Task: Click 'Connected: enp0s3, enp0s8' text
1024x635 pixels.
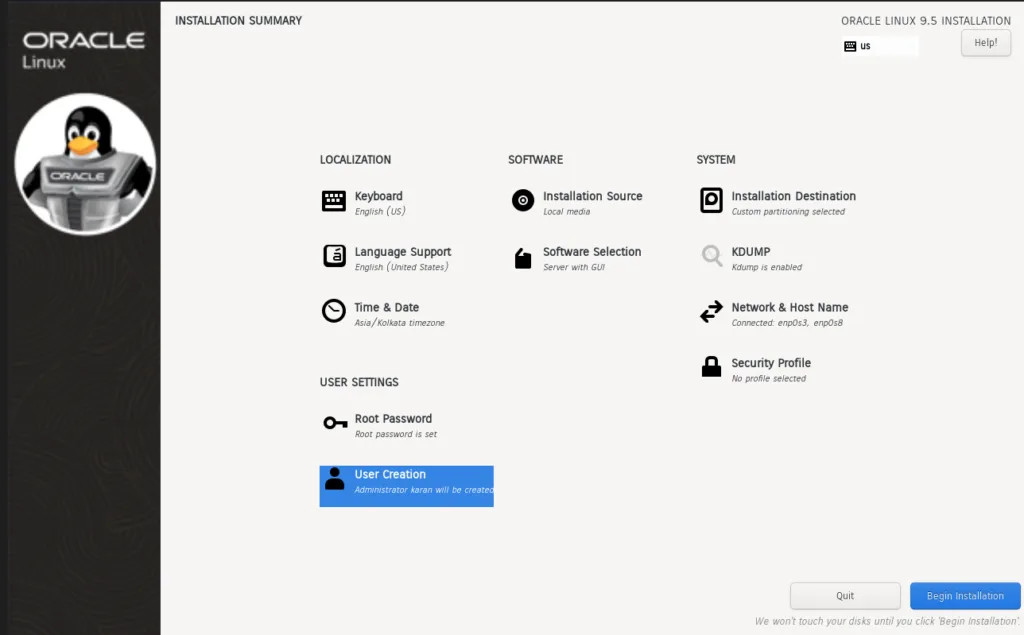Action: pyautogui.click(x=787, y=323)
